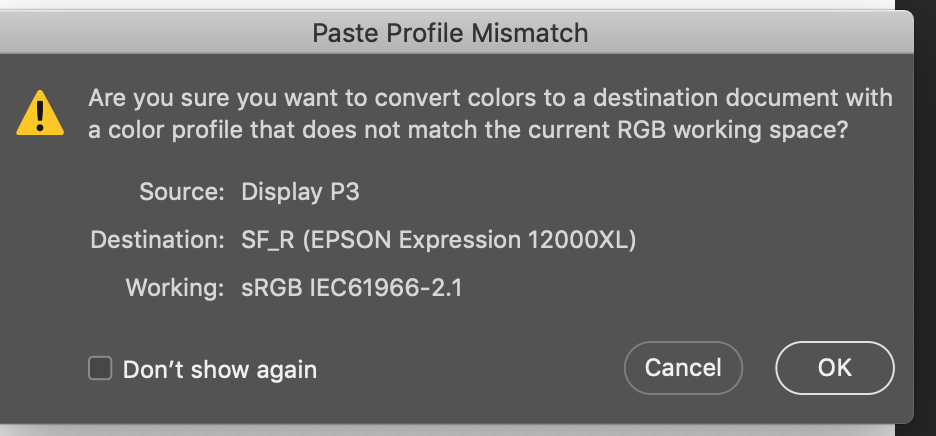Click the Source label
This screenshot has height=436, width=936.
coord(181,192)
